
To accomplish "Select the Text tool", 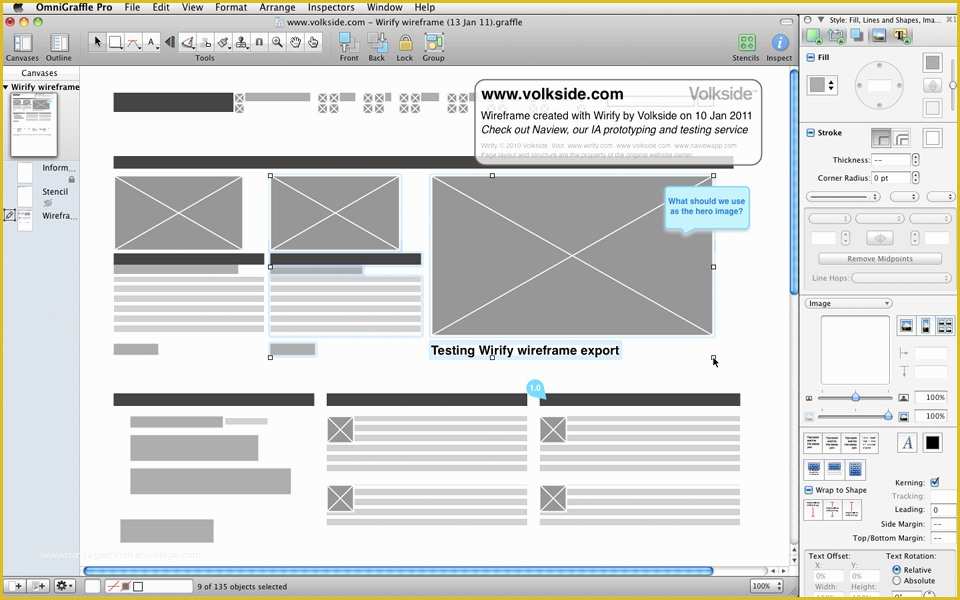I will click(x=151, y=42).
